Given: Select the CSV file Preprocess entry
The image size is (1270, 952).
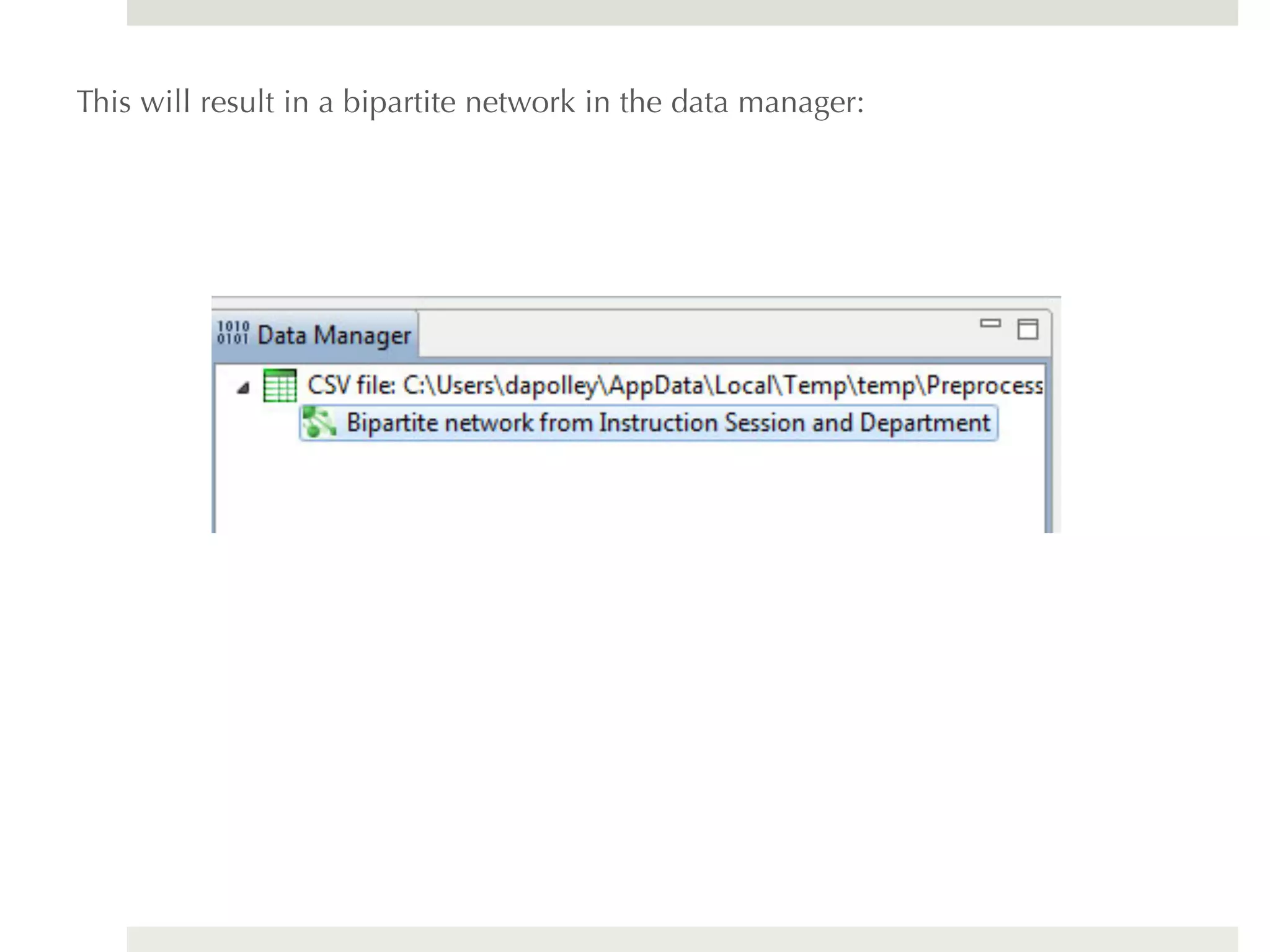Looking at the screenshot, I should [x=675, y=386].
